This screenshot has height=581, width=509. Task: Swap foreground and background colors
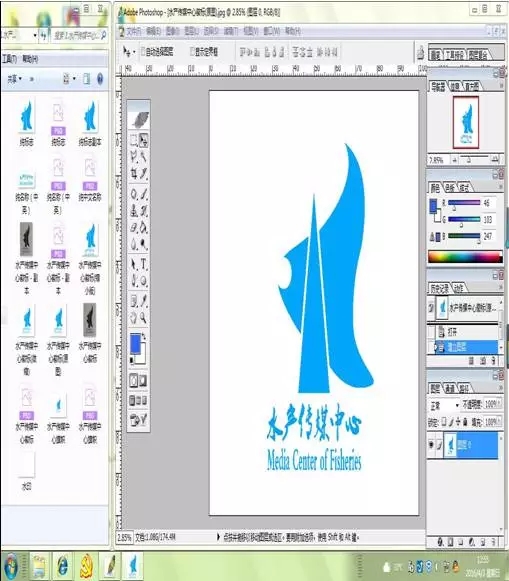144,336
